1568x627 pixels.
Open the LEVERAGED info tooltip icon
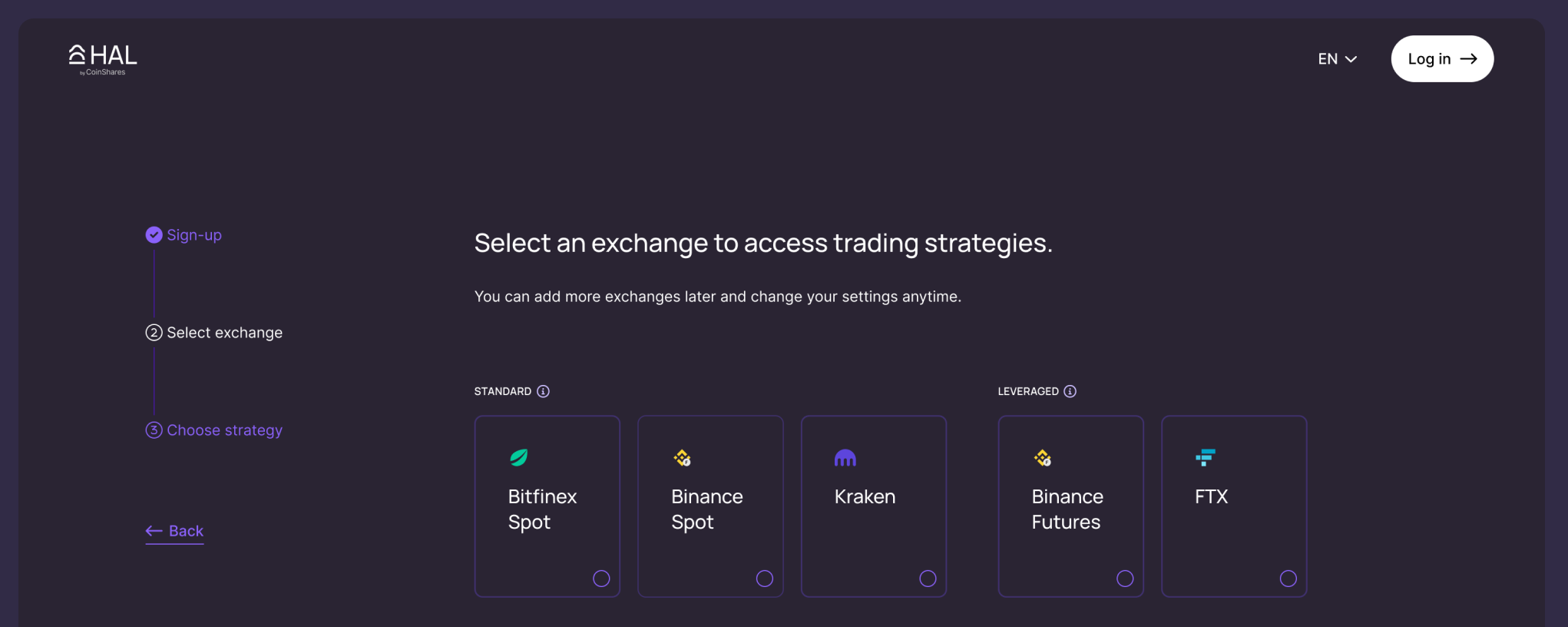[1071, 391]
